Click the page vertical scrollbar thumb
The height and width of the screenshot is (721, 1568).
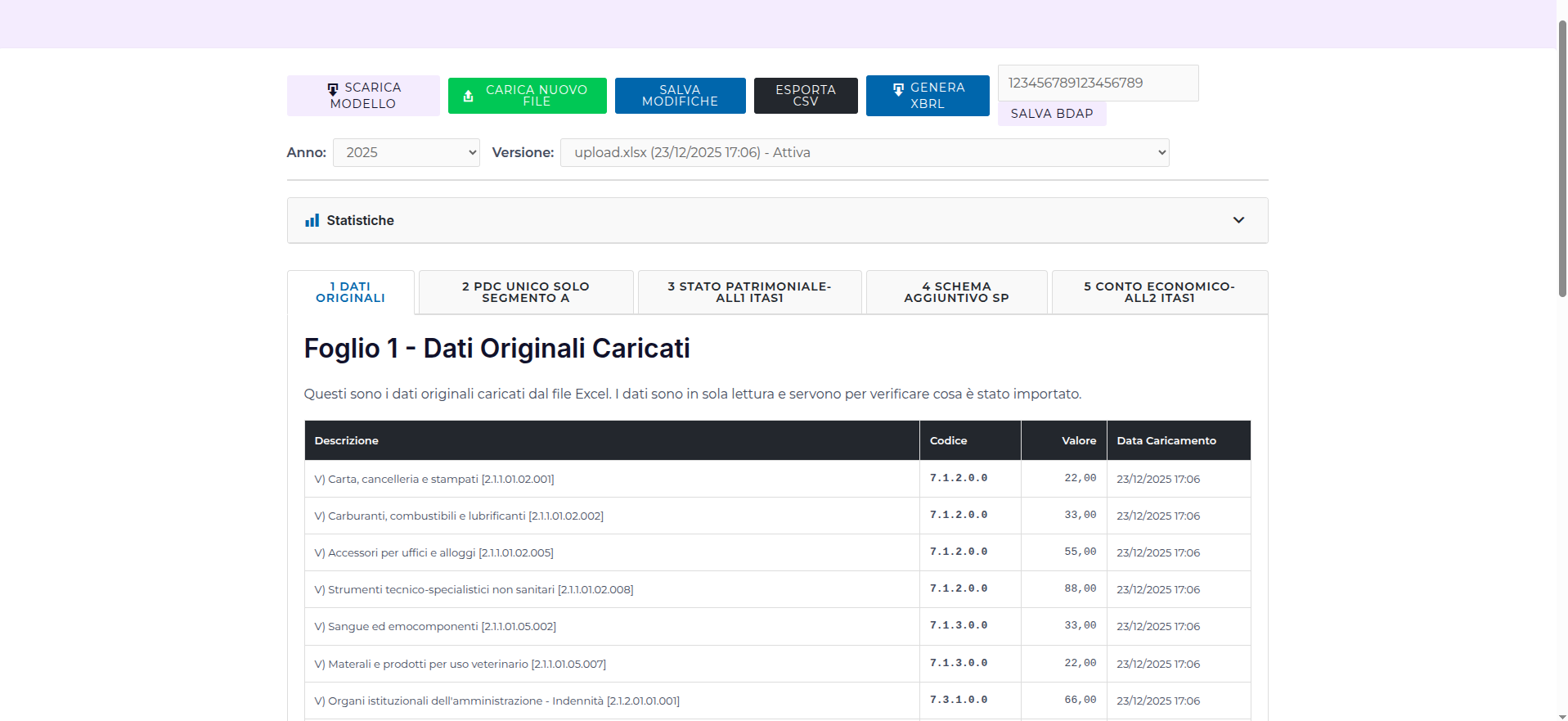1561,158
